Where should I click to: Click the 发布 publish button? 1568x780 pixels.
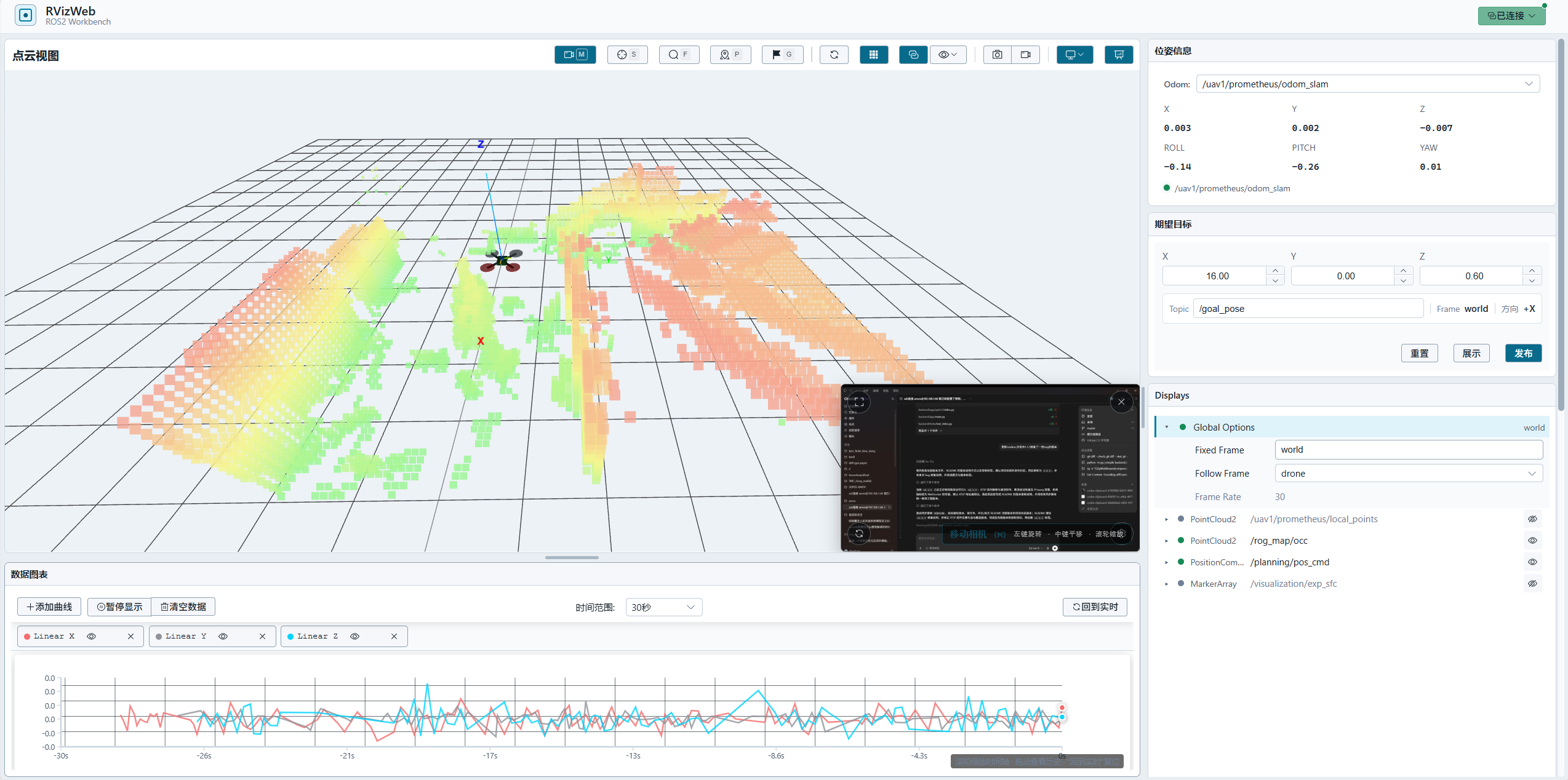pos(1523,353)
